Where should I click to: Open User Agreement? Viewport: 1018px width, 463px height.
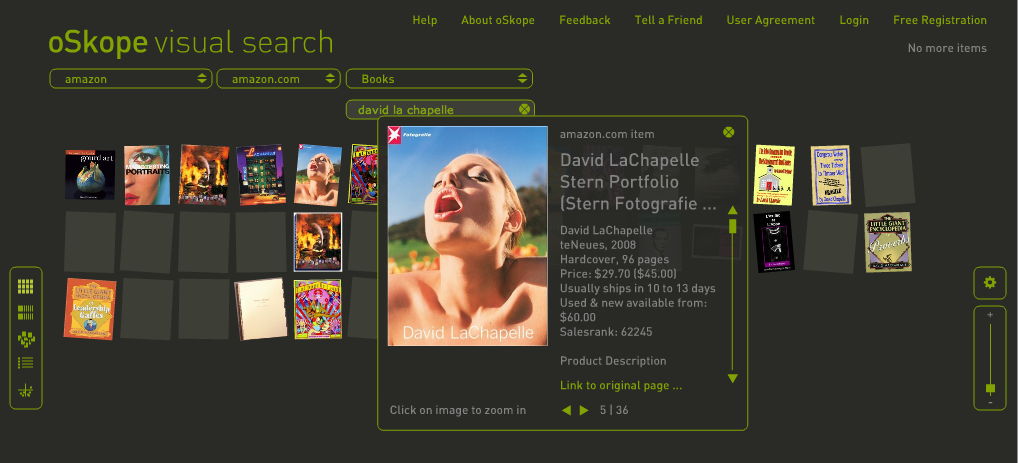click(x=771, y=20)
